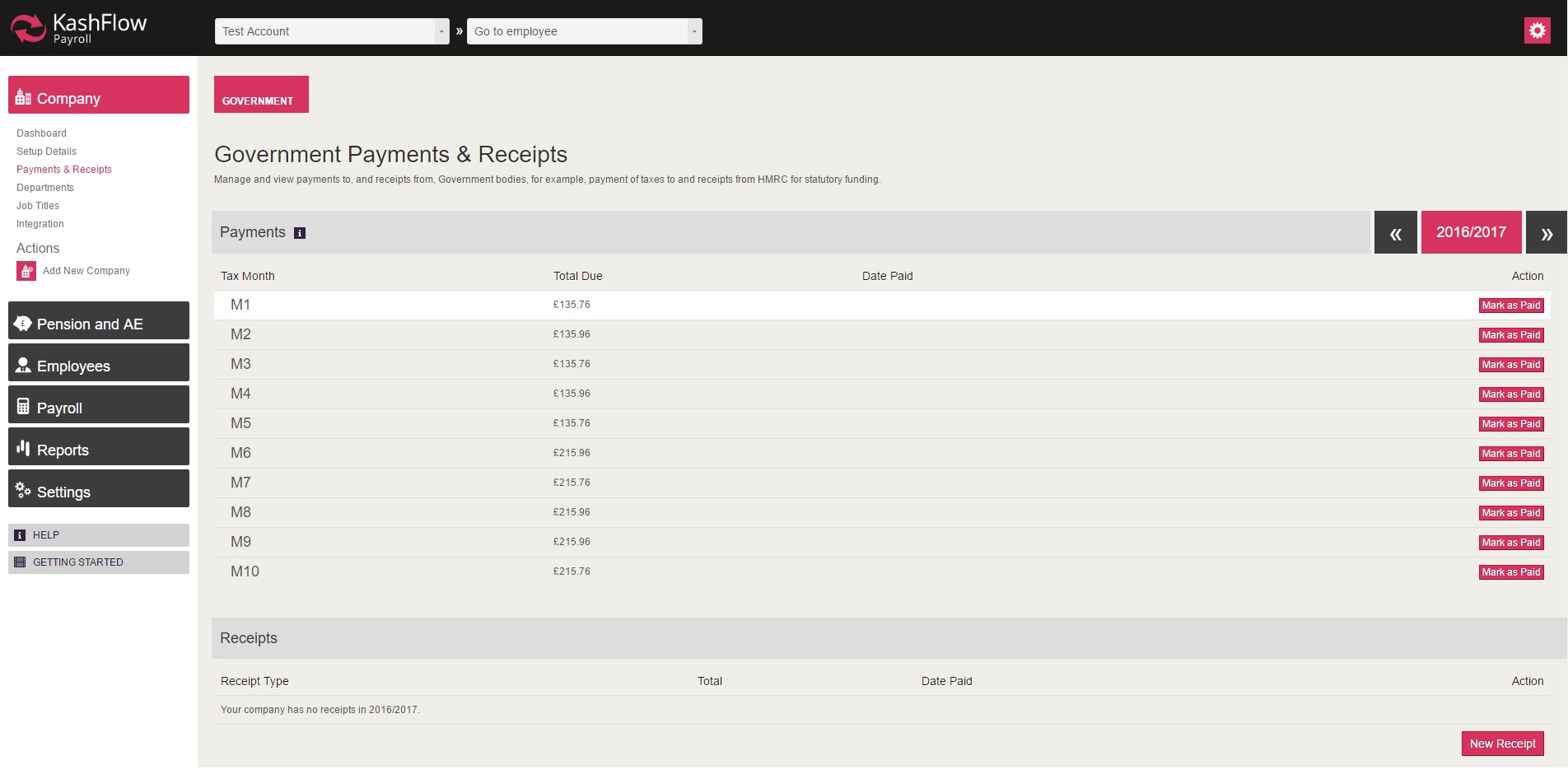Viewport: 1568px width, 779px height.
Task: Select the M6 tax month cell
Action: 240,453
